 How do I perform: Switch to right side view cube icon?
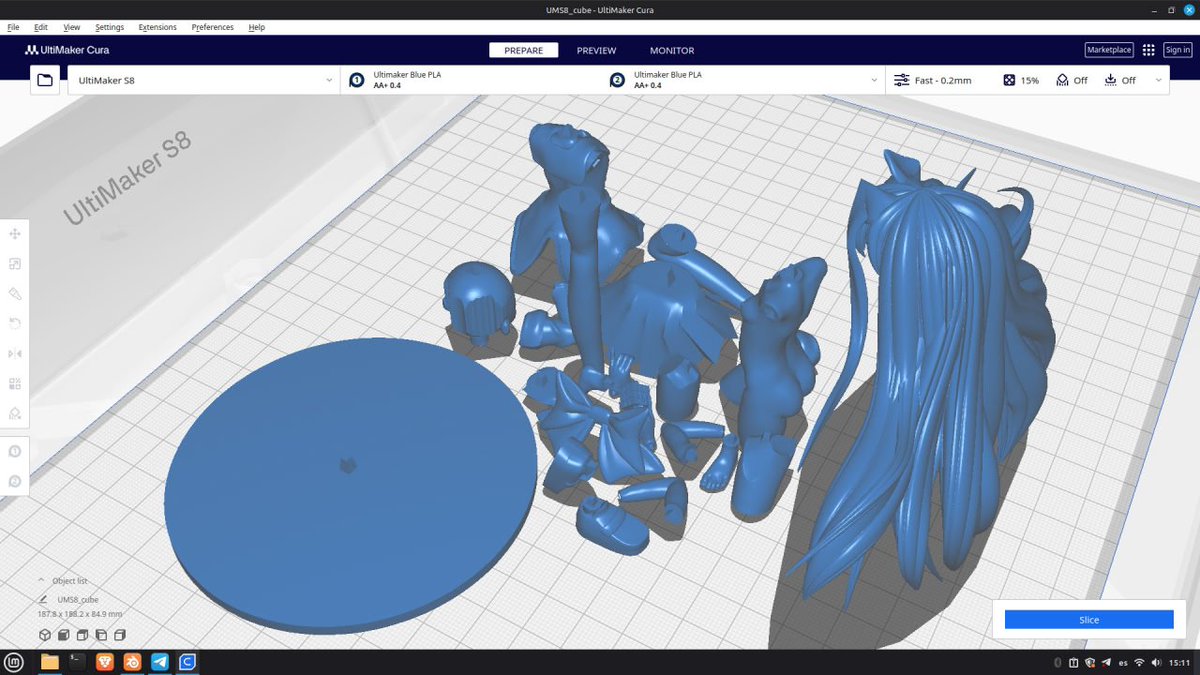[x=120, y=635]
